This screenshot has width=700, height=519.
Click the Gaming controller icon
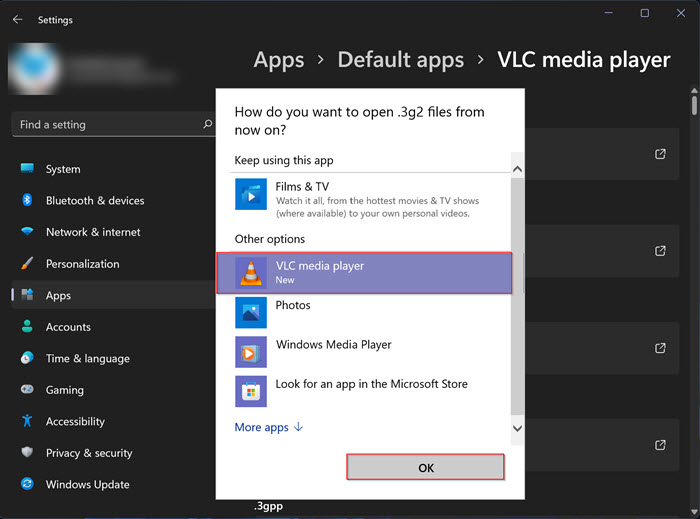[27, 389]
